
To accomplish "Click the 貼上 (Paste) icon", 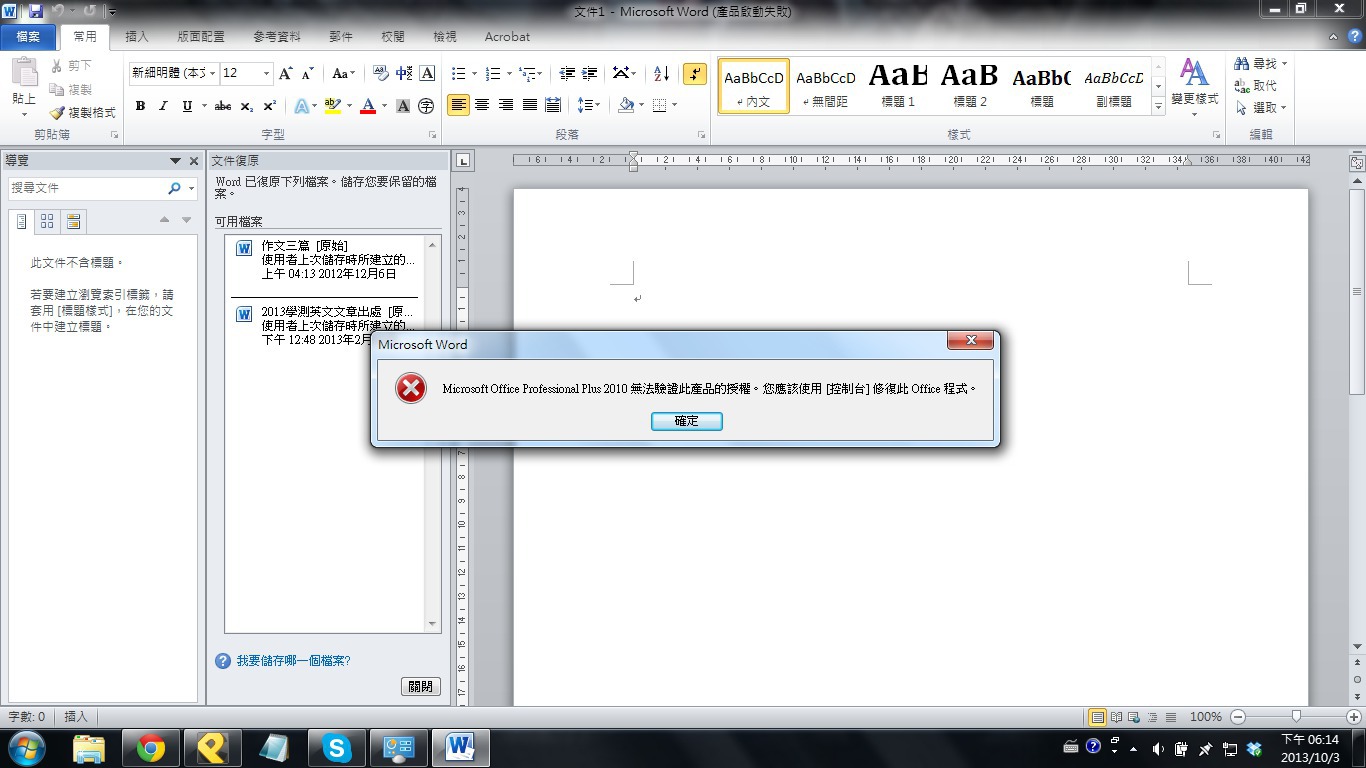I will (x=24, y=72).
